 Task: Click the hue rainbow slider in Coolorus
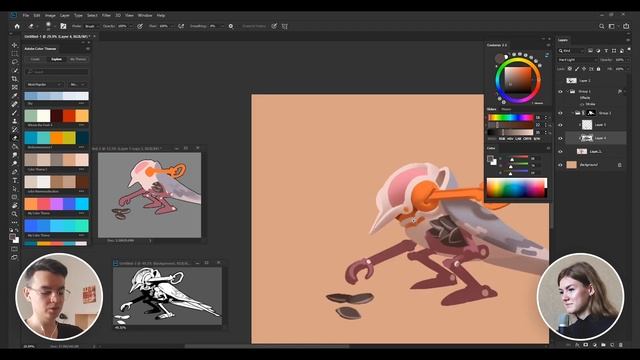pyautogui.click(x=511, y=118)
